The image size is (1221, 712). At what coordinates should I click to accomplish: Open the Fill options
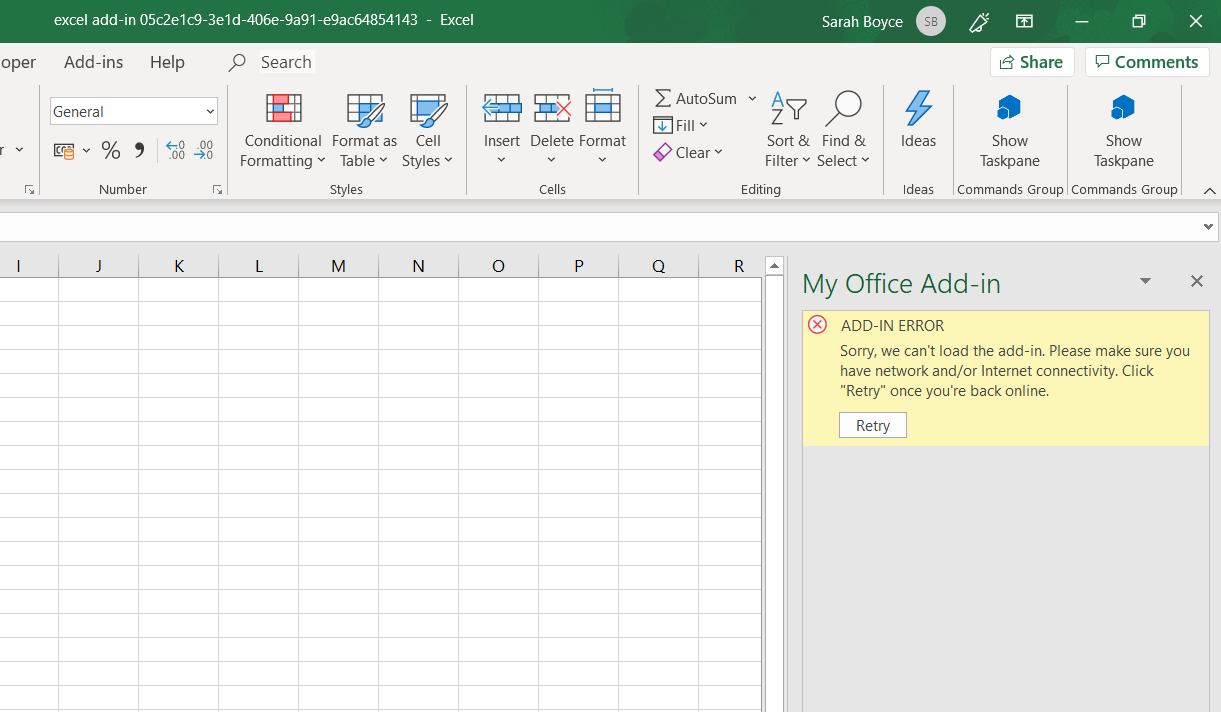pyautogui.click(x=681, y=125)
